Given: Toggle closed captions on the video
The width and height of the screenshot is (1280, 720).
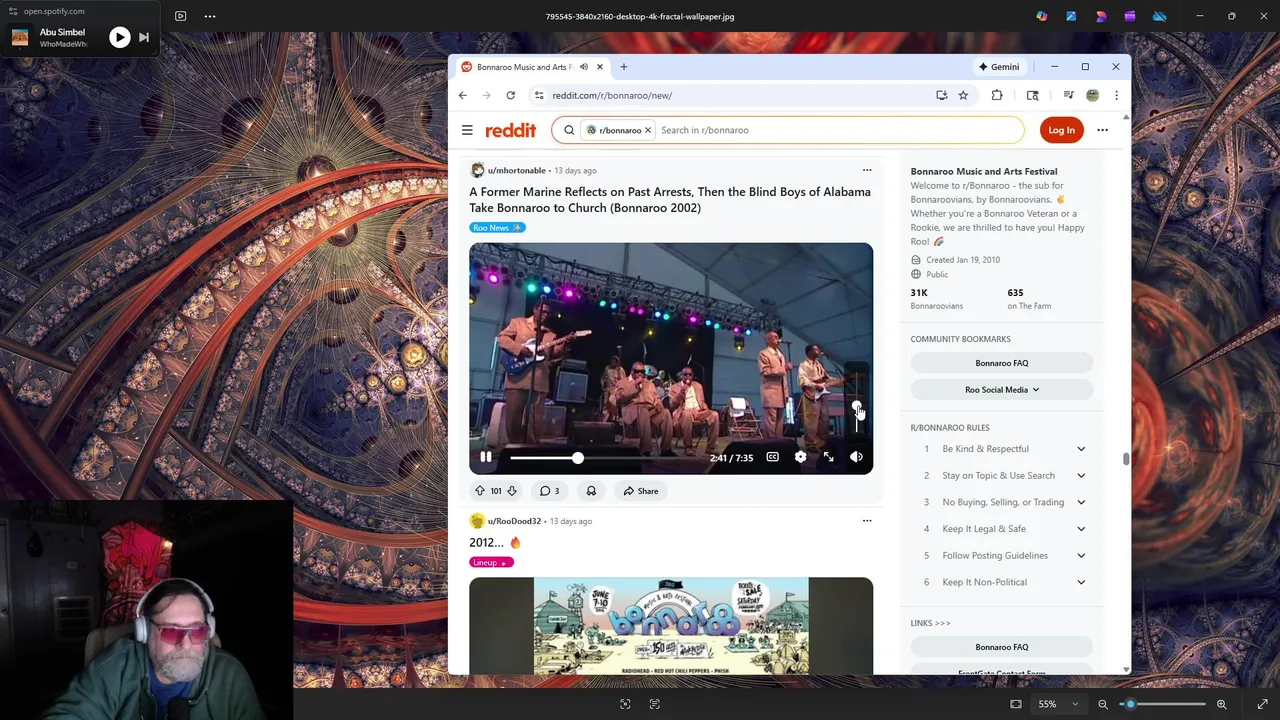Looking at the screenshot, I should point(772,457).
